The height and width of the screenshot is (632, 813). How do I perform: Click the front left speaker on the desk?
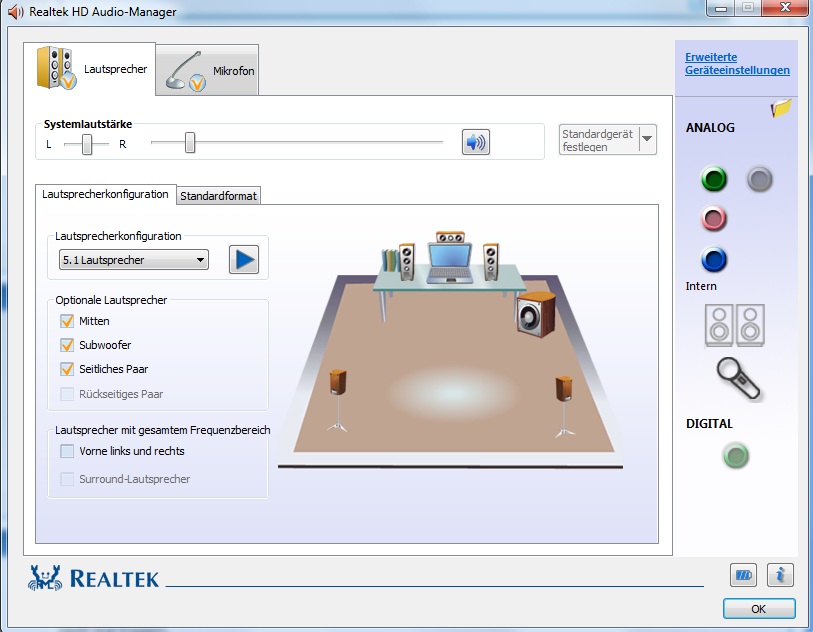coord(406,262)
